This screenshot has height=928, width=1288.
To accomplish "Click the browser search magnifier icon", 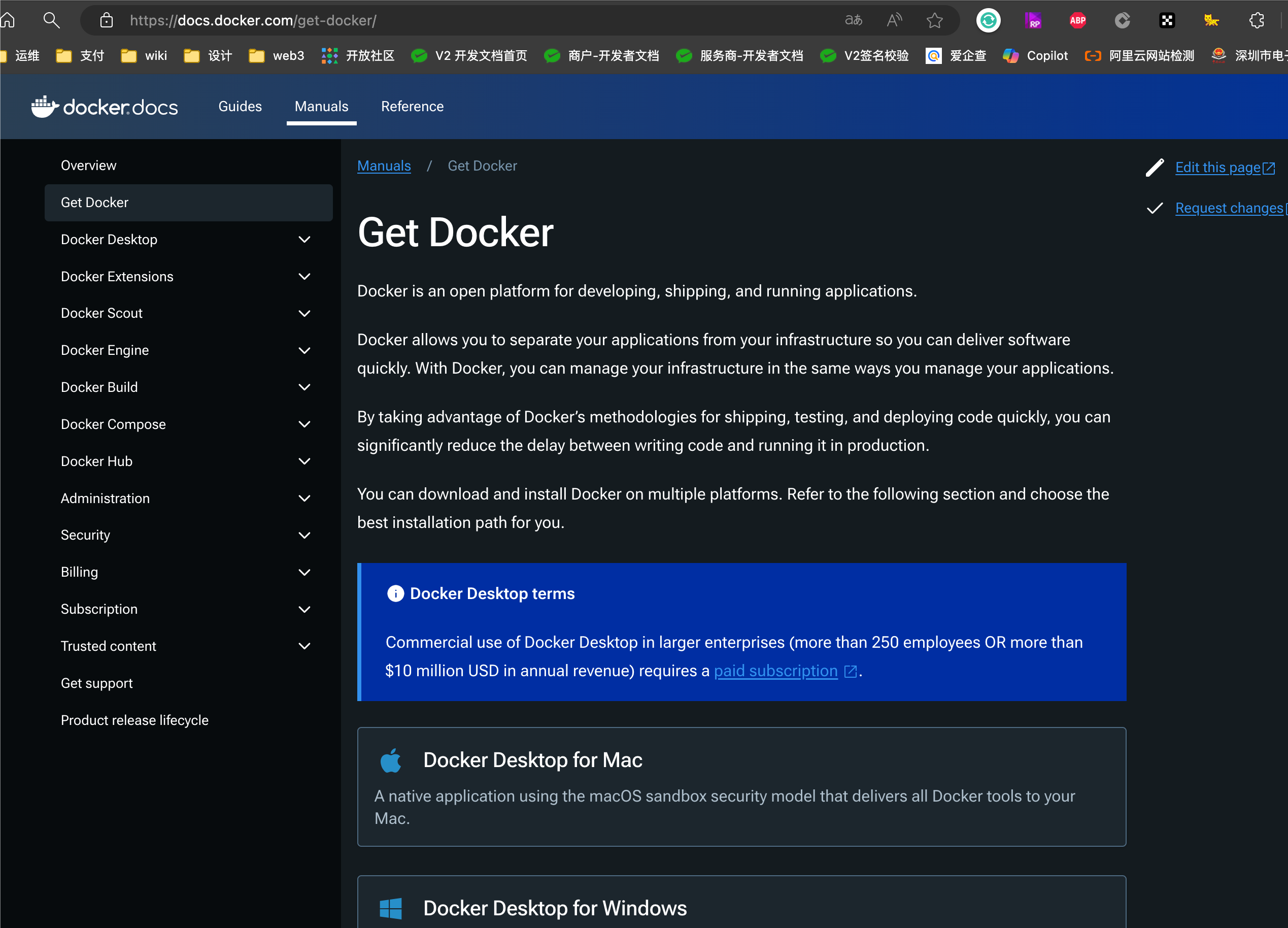I will click(x=51, y=21).
